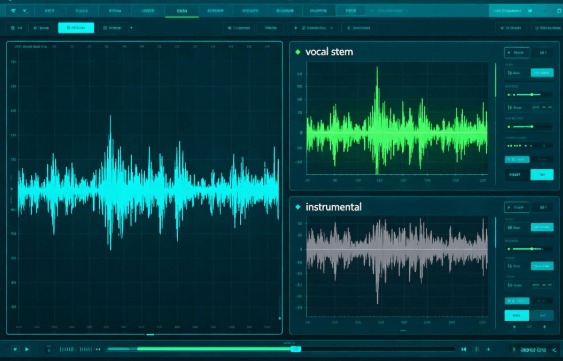The width and height of the screenshot is (563, 361).
Task: Click the bright cyan button ending instrumental controls
Action: click(517, 315)
